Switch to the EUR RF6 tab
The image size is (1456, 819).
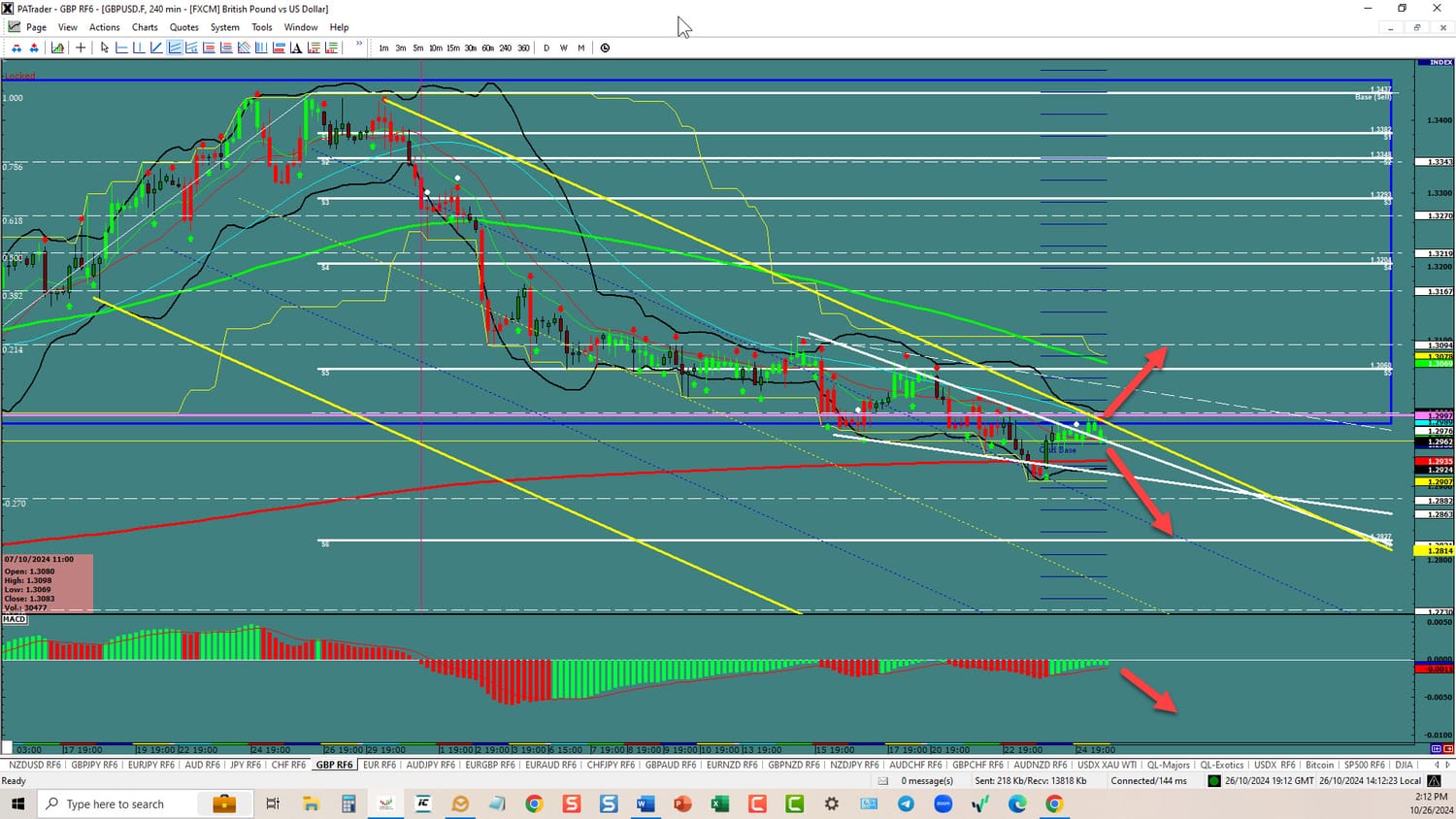click(380, 765)
